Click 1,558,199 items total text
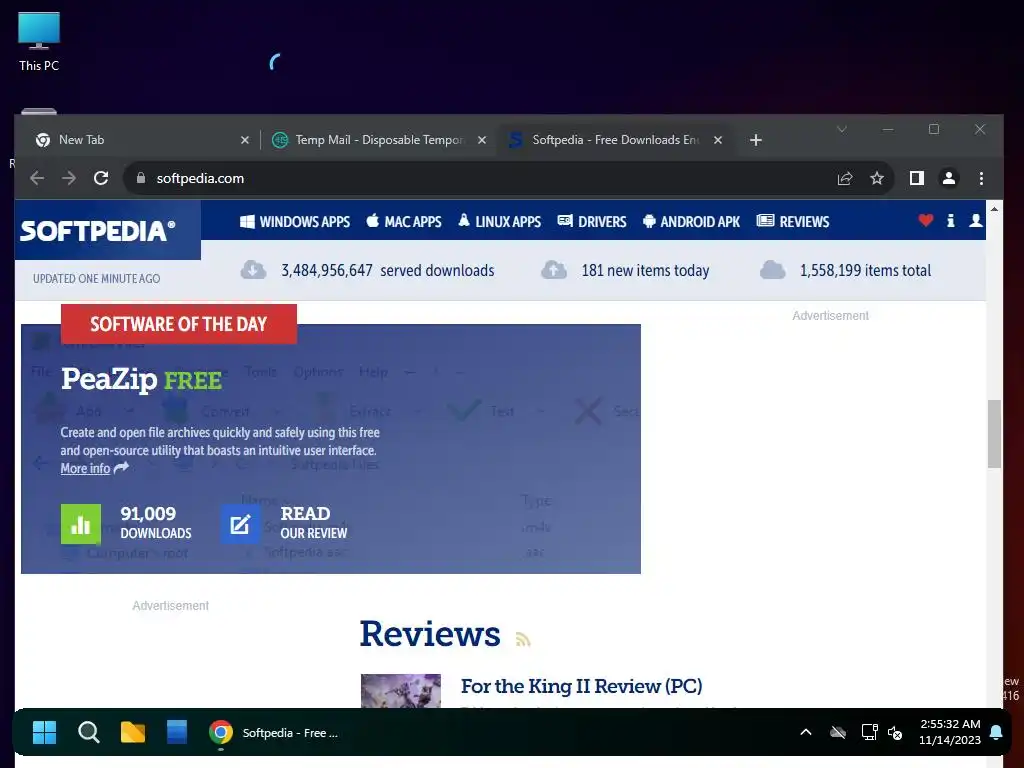 tap(865, 270)
